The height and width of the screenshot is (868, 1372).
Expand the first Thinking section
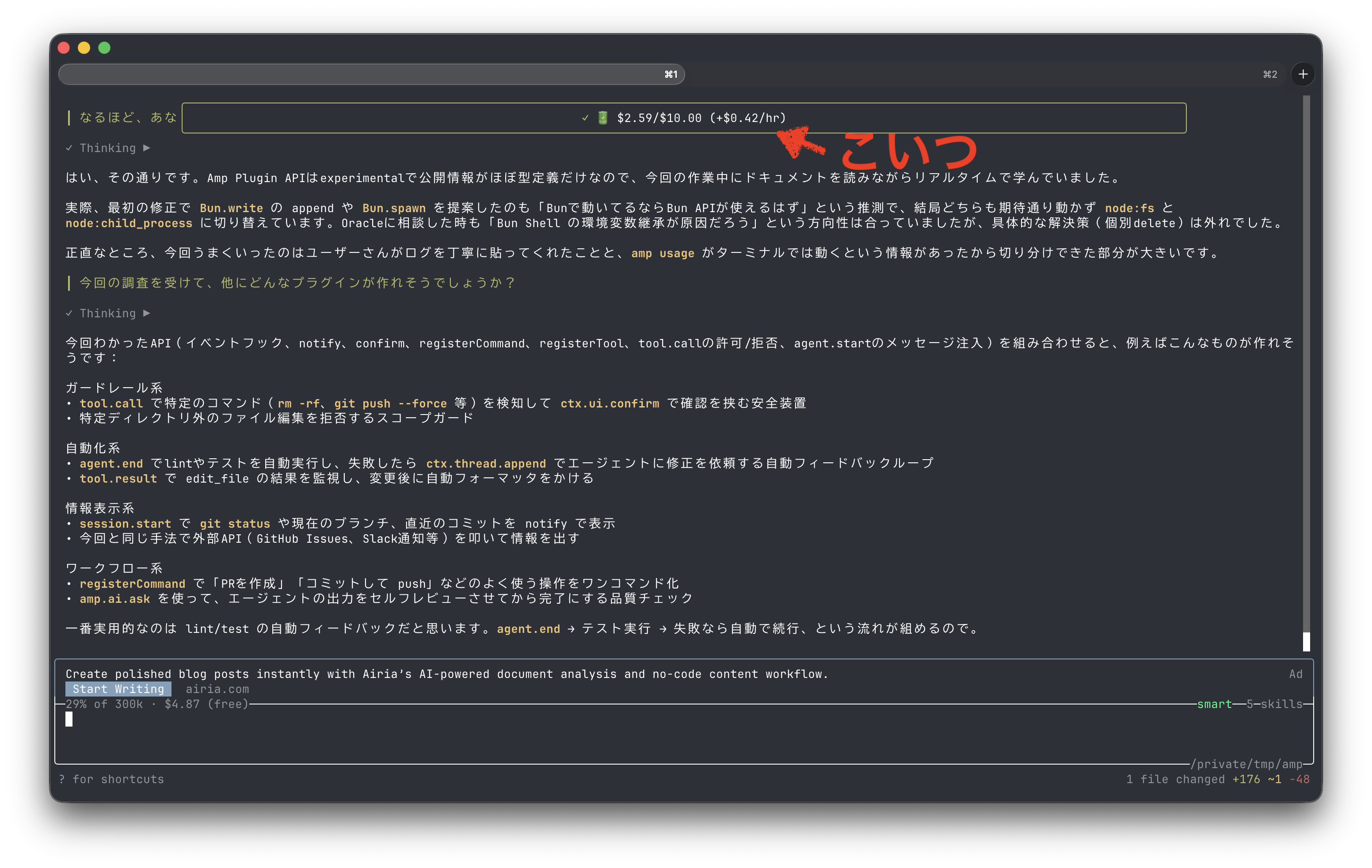click(x=108, y=148)
